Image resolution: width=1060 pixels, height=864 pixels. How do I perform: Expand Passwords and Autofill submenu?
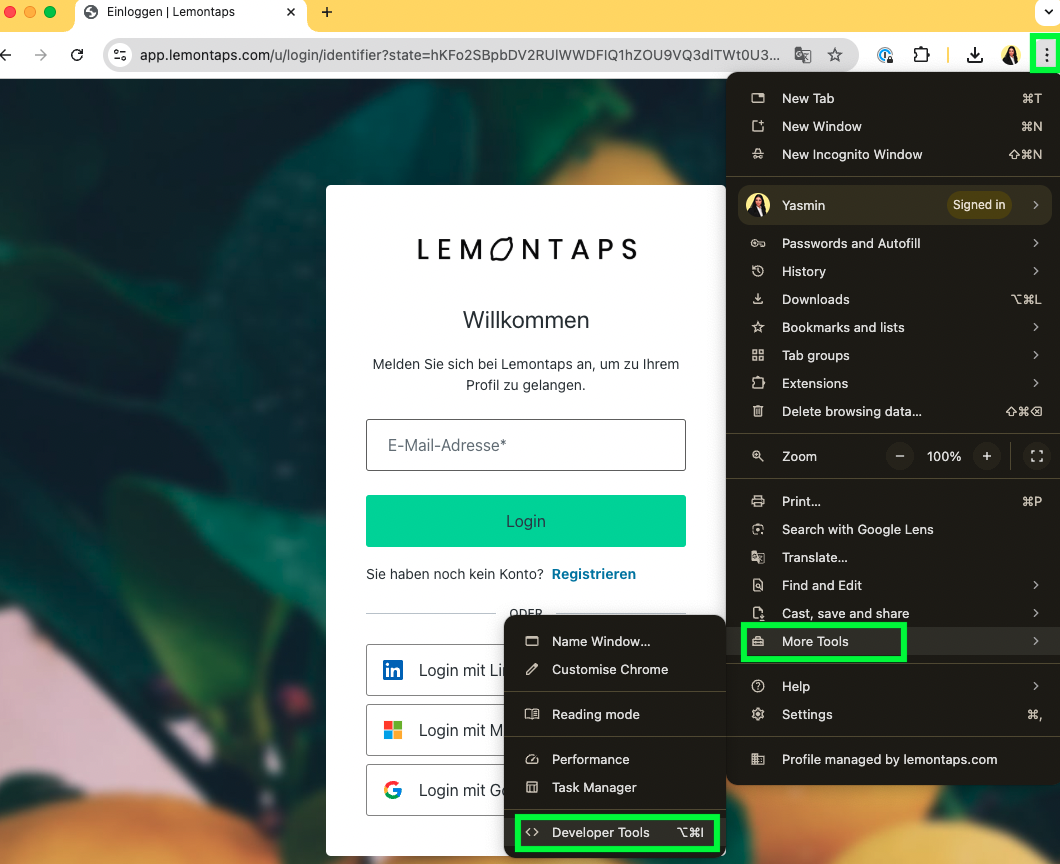[895, 243]
